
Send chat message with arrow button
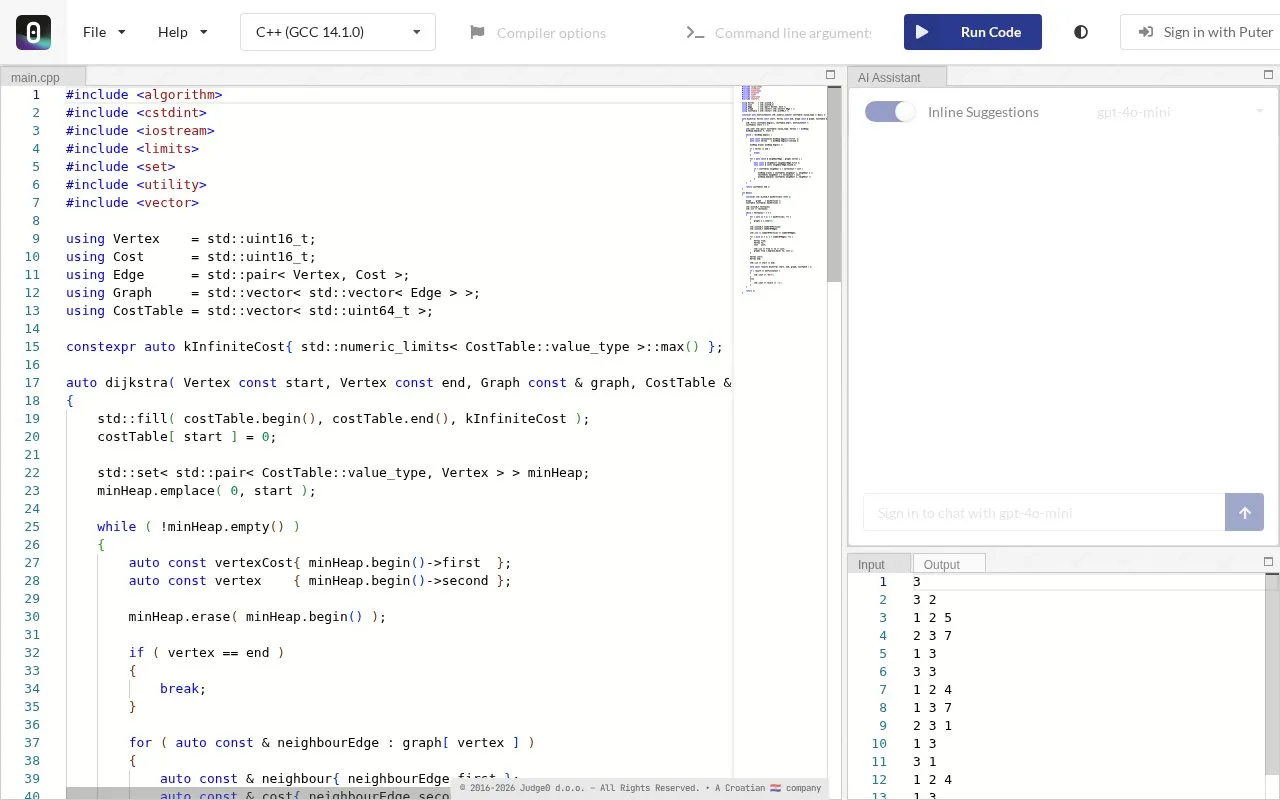(x=1245, y=512)
